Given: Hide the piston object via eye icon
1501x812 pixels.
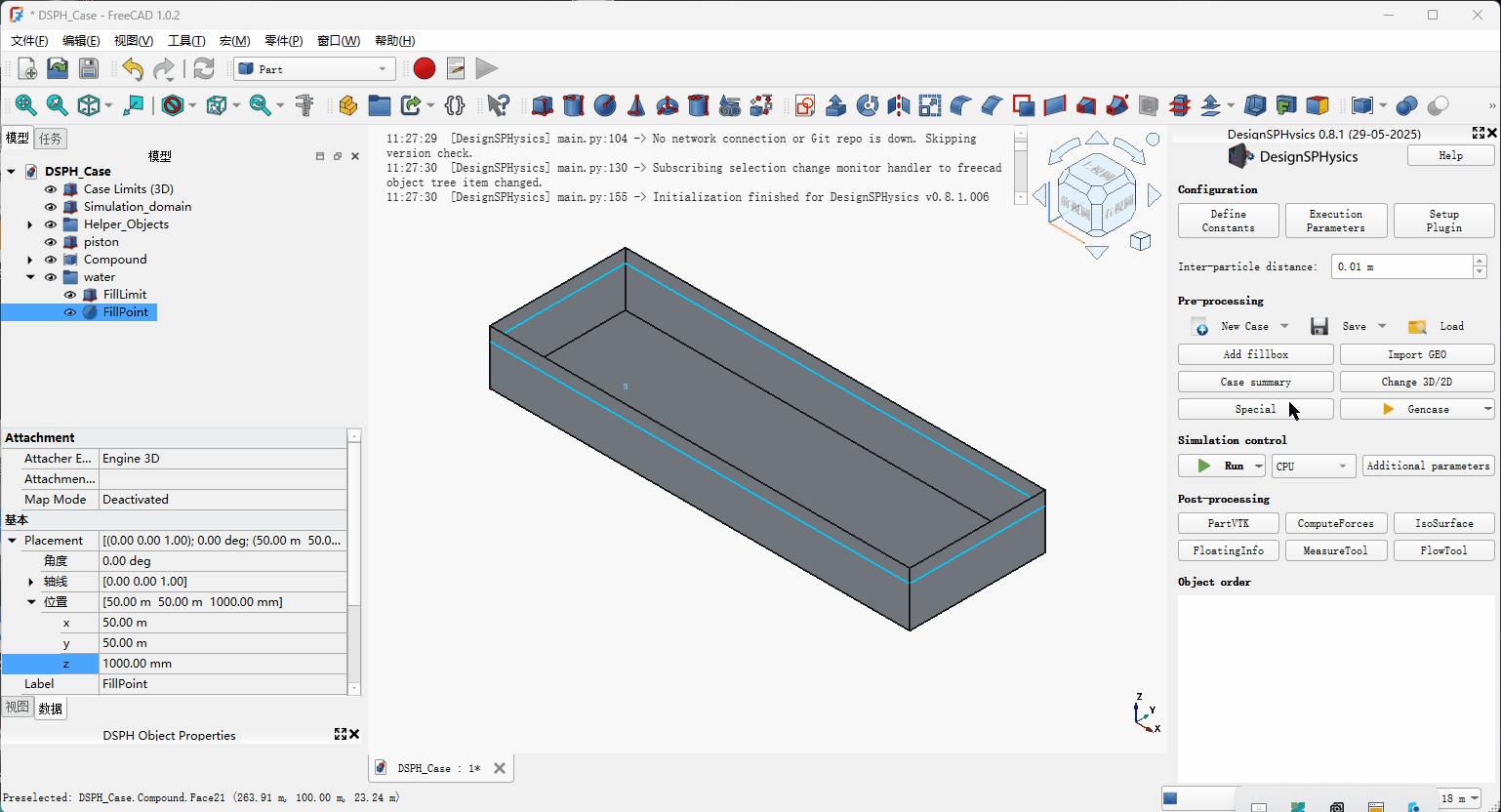Looking at the screenshot, I should (51, 242).
